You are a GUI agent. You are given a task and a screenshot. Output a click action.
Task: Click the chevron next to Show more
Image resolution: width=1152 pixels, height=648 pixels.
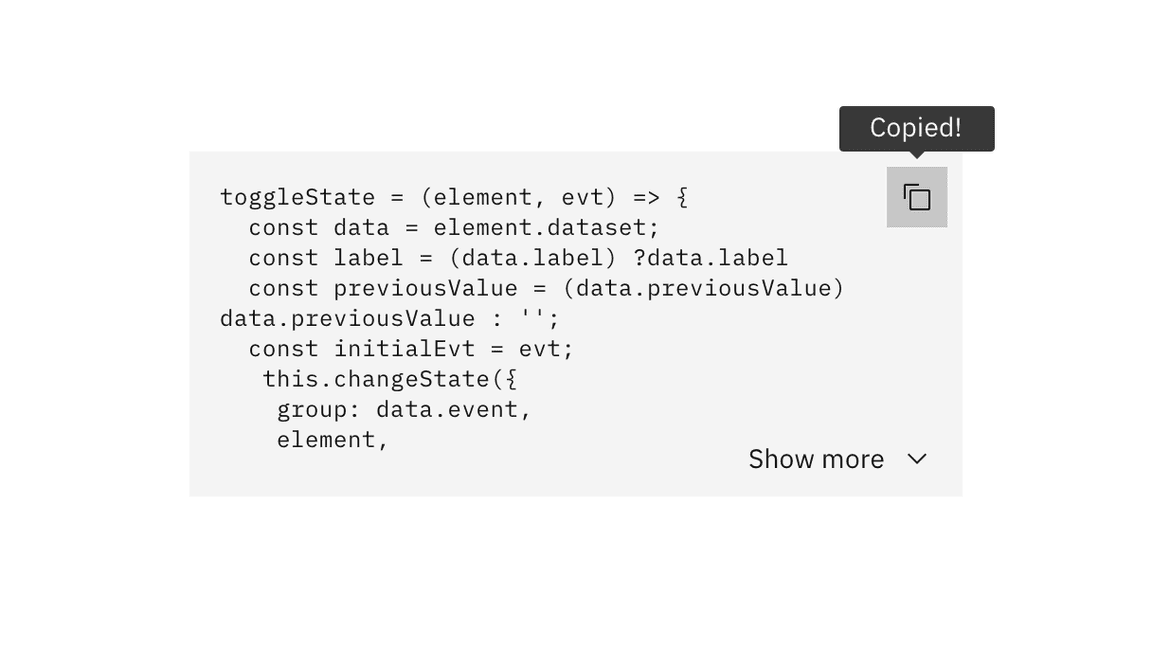(917, 459)
